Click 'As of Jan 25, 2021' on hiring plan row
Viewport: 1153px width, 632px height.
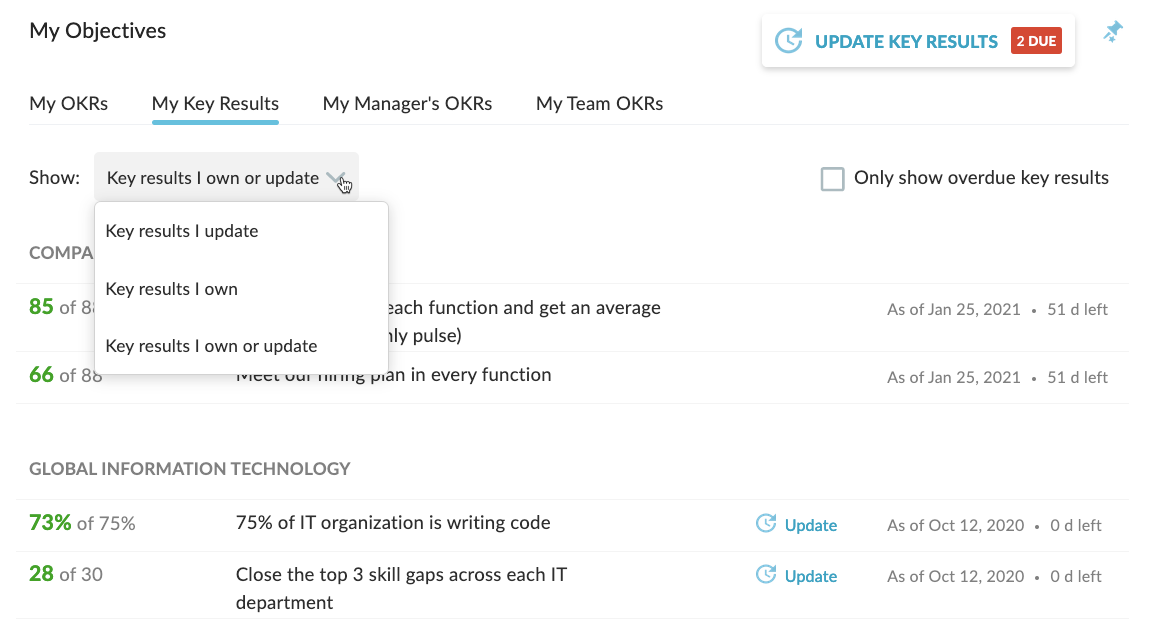pos(954,377)
